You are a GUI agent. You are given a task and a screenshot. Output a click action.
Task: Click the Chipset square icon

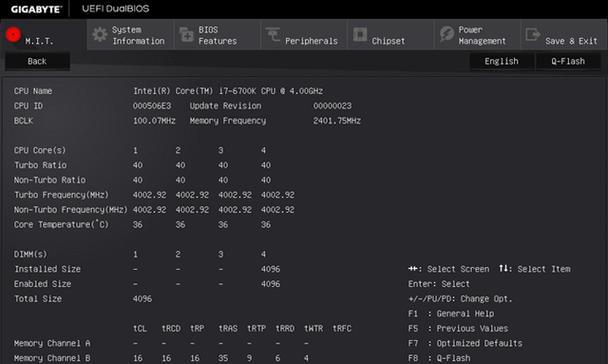point(360,35)
